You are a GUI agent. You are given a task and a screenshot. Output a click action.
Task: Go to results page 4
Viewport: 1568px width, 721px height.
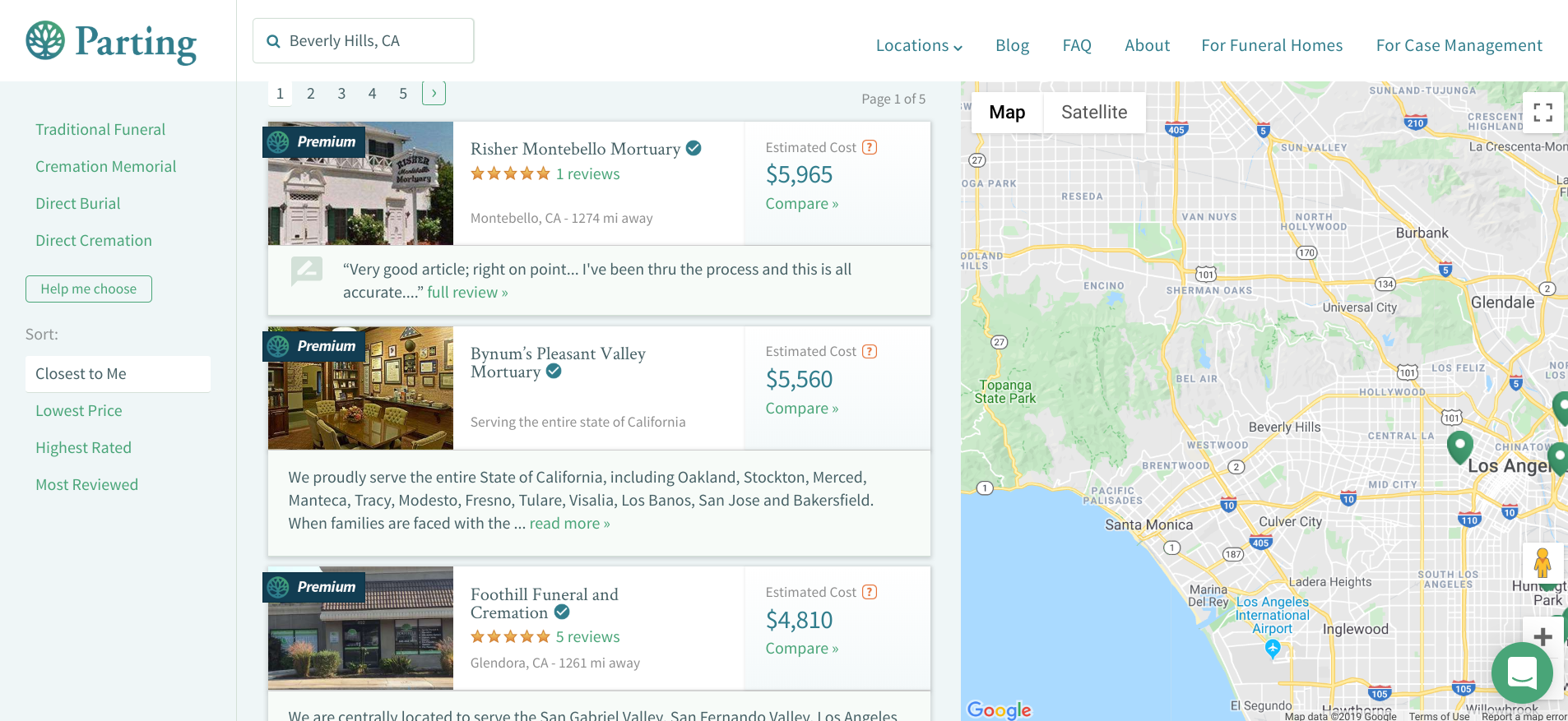tap(372, 93)
